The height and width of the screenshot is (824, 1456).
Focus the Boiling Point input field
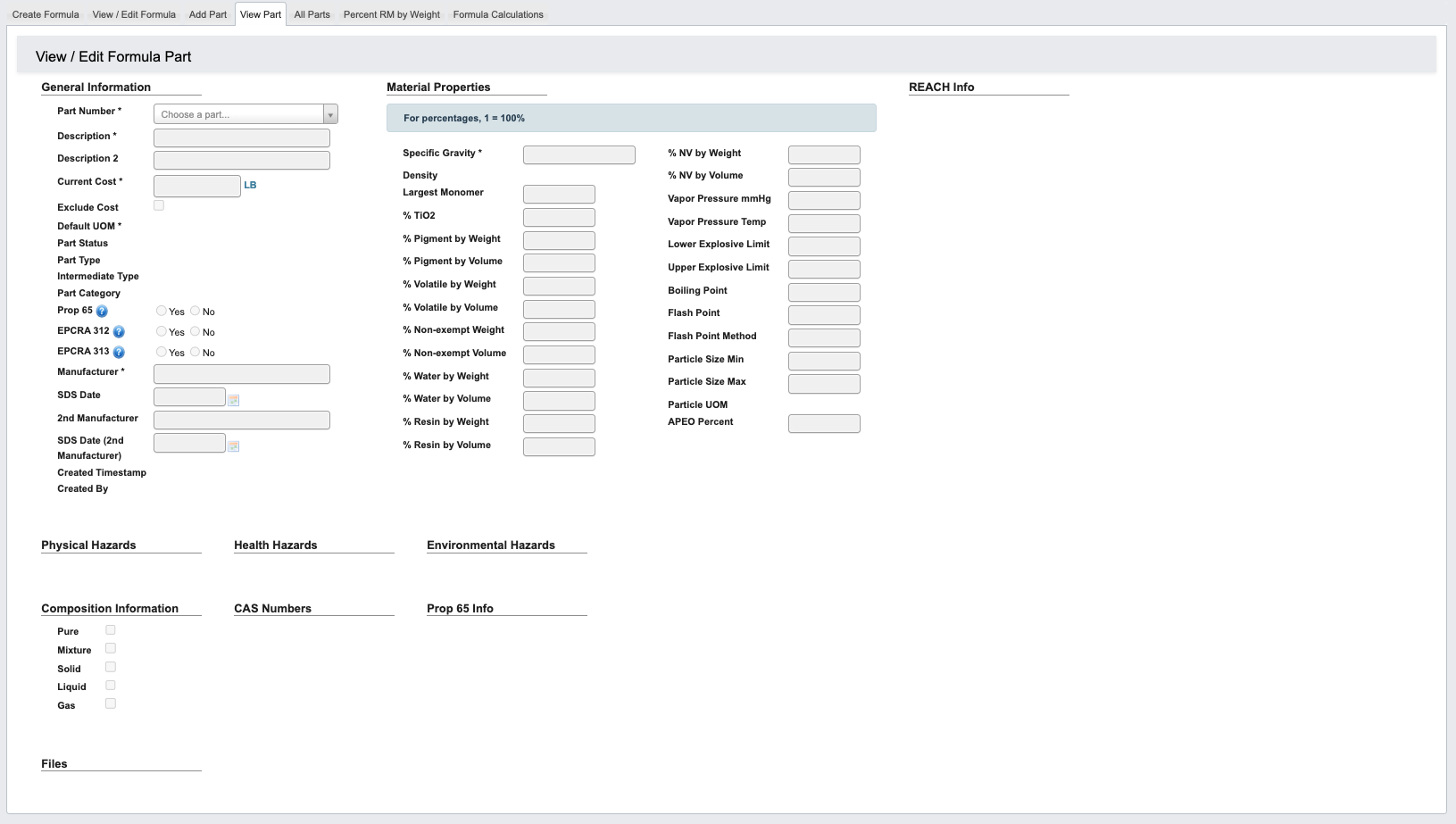824,292
